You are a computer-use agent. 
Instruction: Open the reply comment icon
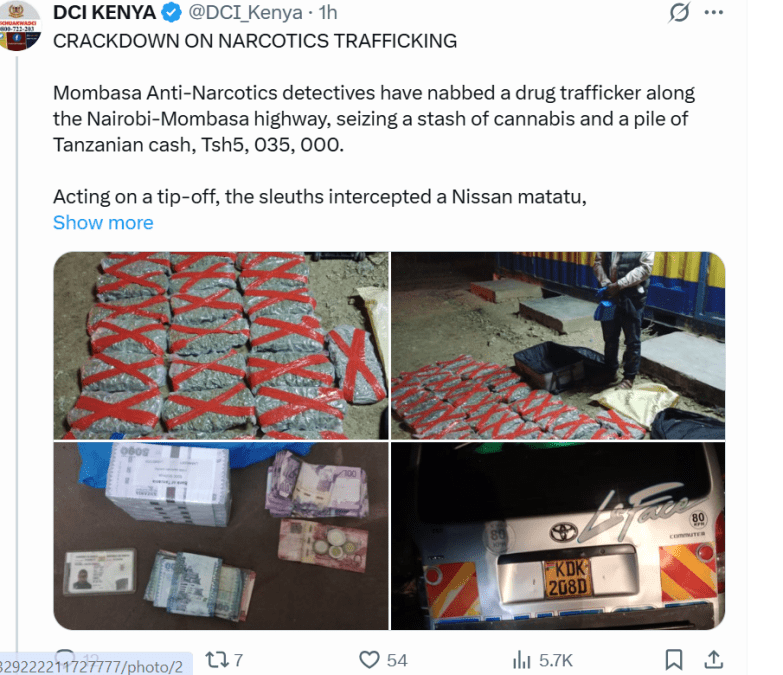click(x=65, y=654)
